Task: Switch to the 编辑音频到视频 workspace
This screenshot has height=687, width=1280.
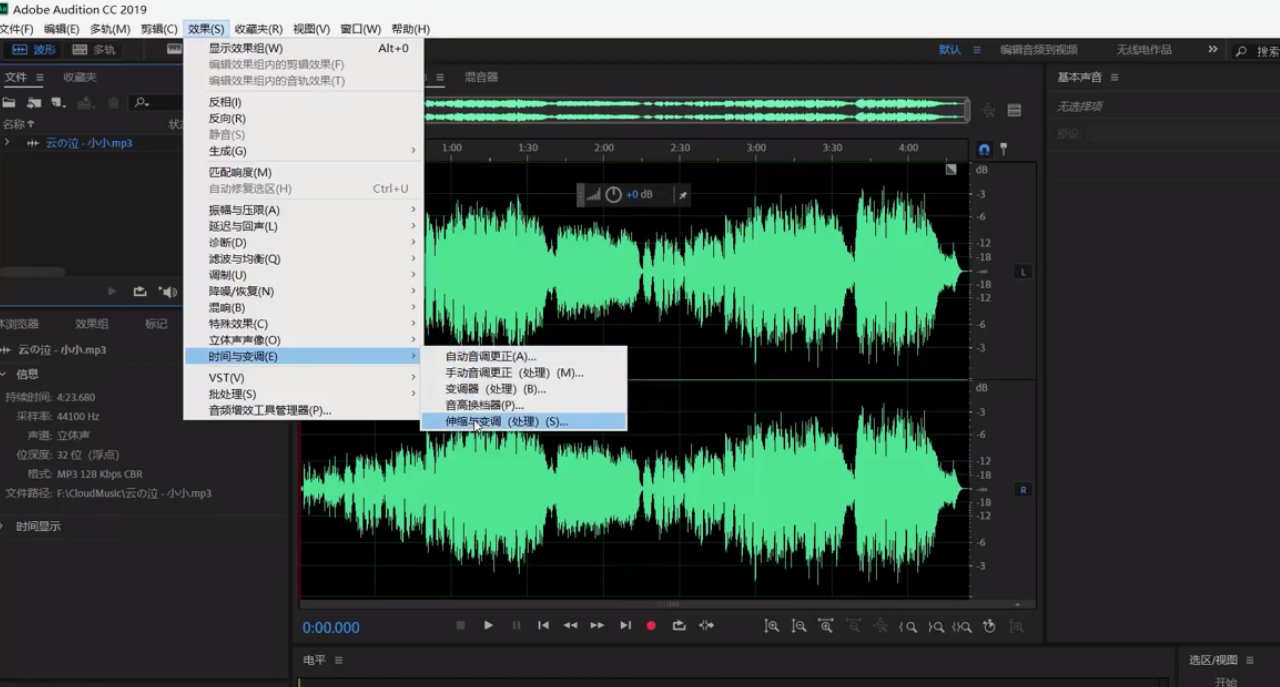Action: click(x=1038, y=50)
